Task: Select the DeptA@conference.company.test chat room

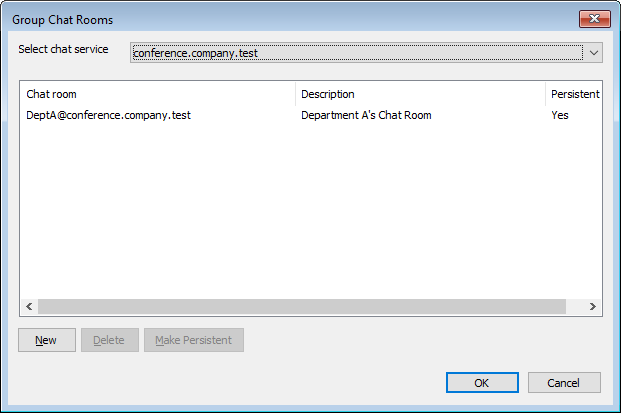Action: coord(109,115)
